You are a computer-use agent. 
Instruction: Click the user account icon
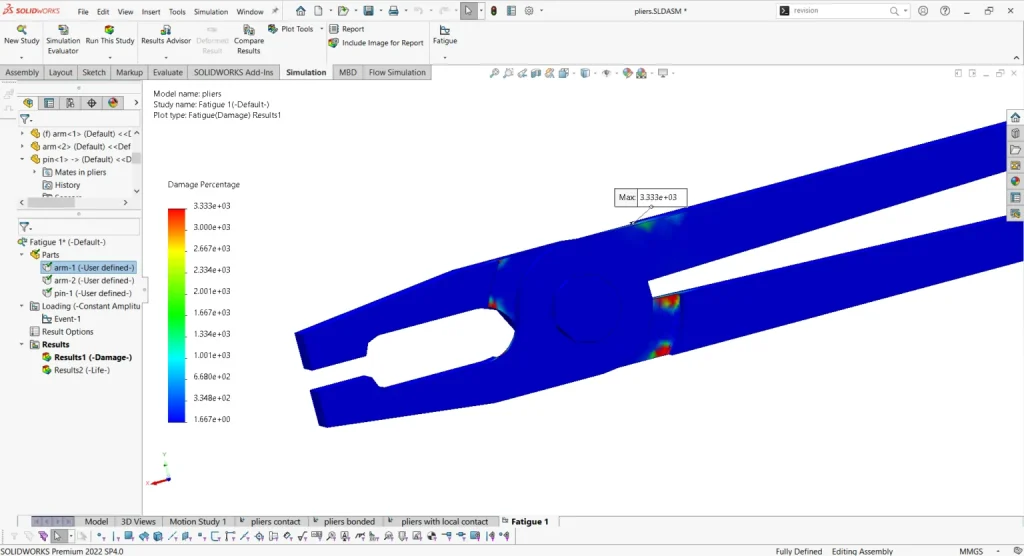[923, 10]
